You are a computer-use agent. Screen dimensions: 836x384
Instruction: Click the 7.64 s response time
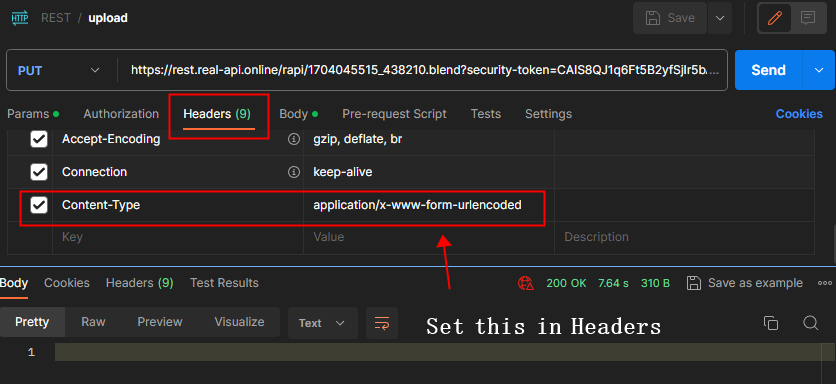613,283
